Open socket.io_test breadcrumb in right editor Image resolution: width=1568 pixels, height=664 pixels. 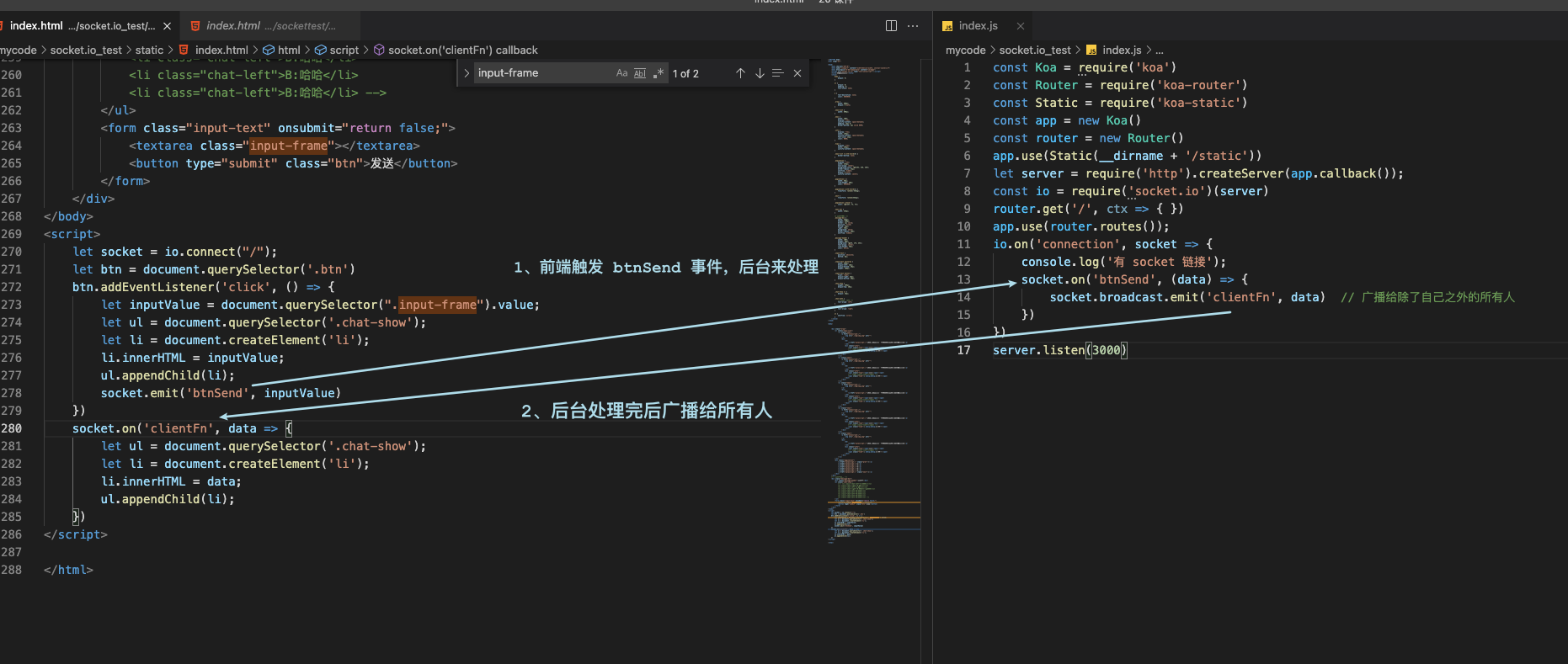pyautogui.click(x=1035, y=50)
